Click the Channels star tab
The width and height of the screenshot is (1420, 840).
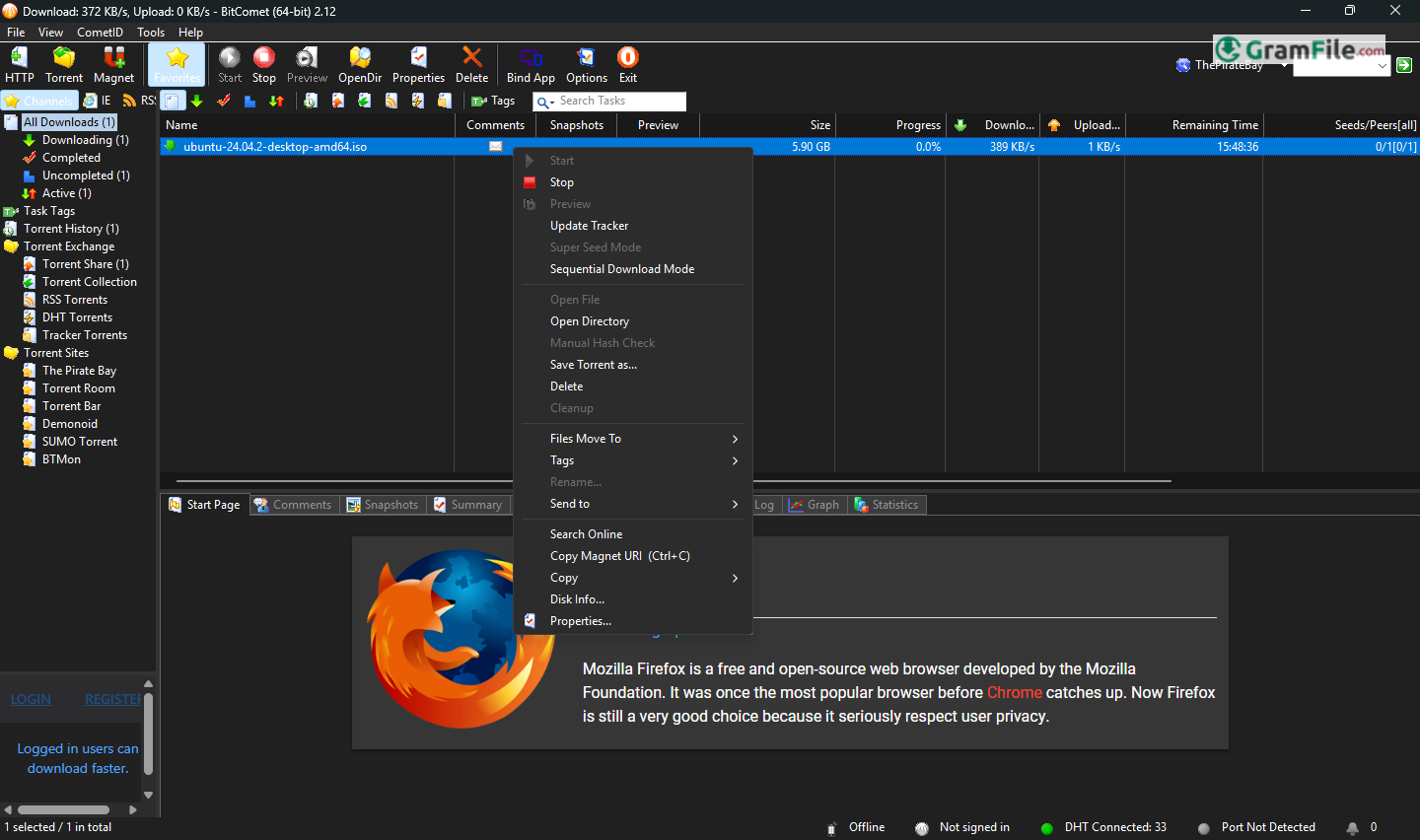click(x=39, y=101)
